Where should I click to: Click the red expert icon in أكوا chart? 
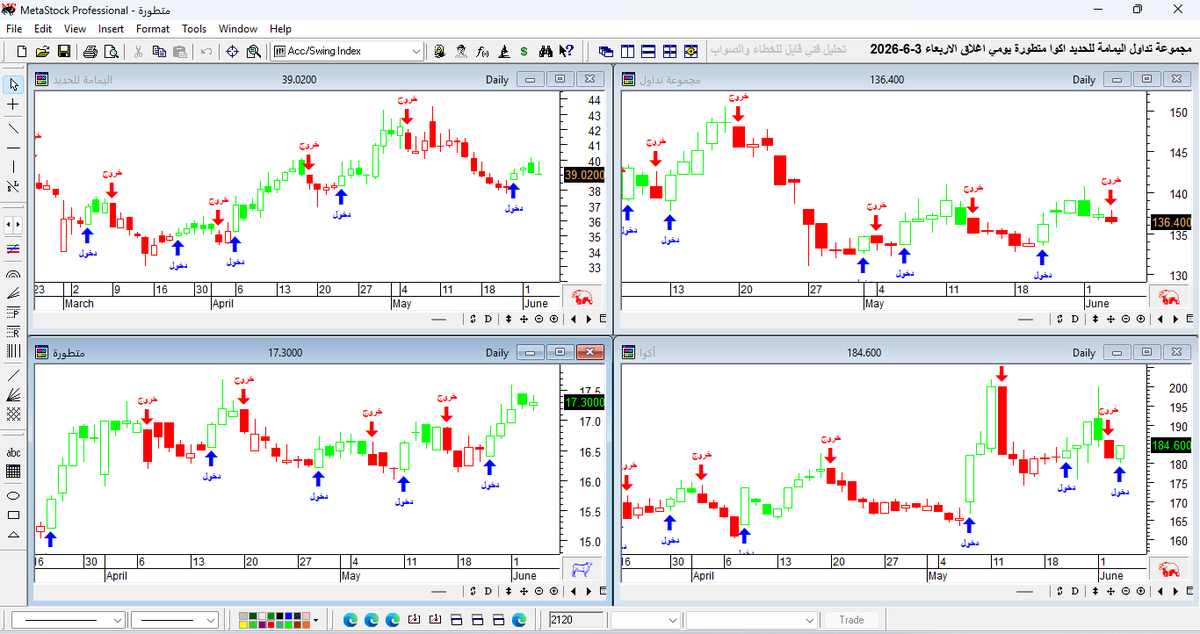(1166, 570)
